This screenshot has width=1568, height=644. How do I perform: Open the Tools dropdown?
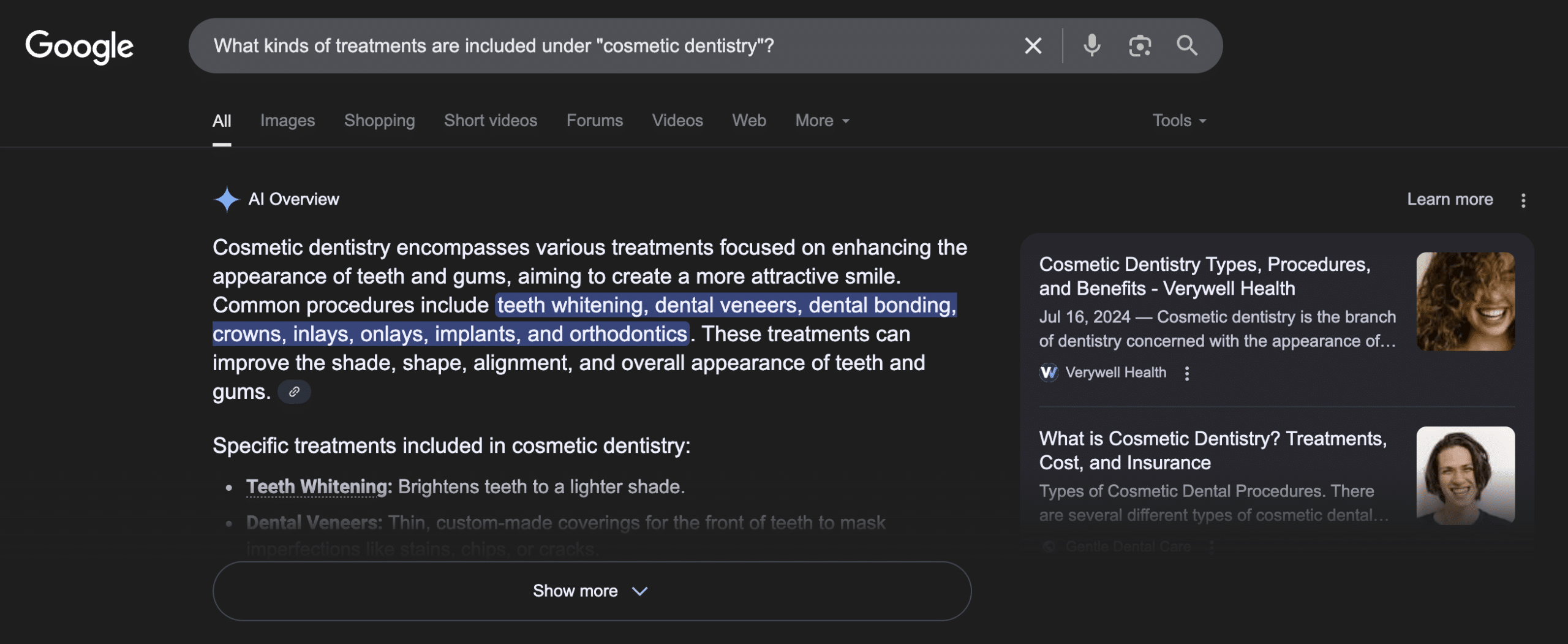[x=1178, y=121]
